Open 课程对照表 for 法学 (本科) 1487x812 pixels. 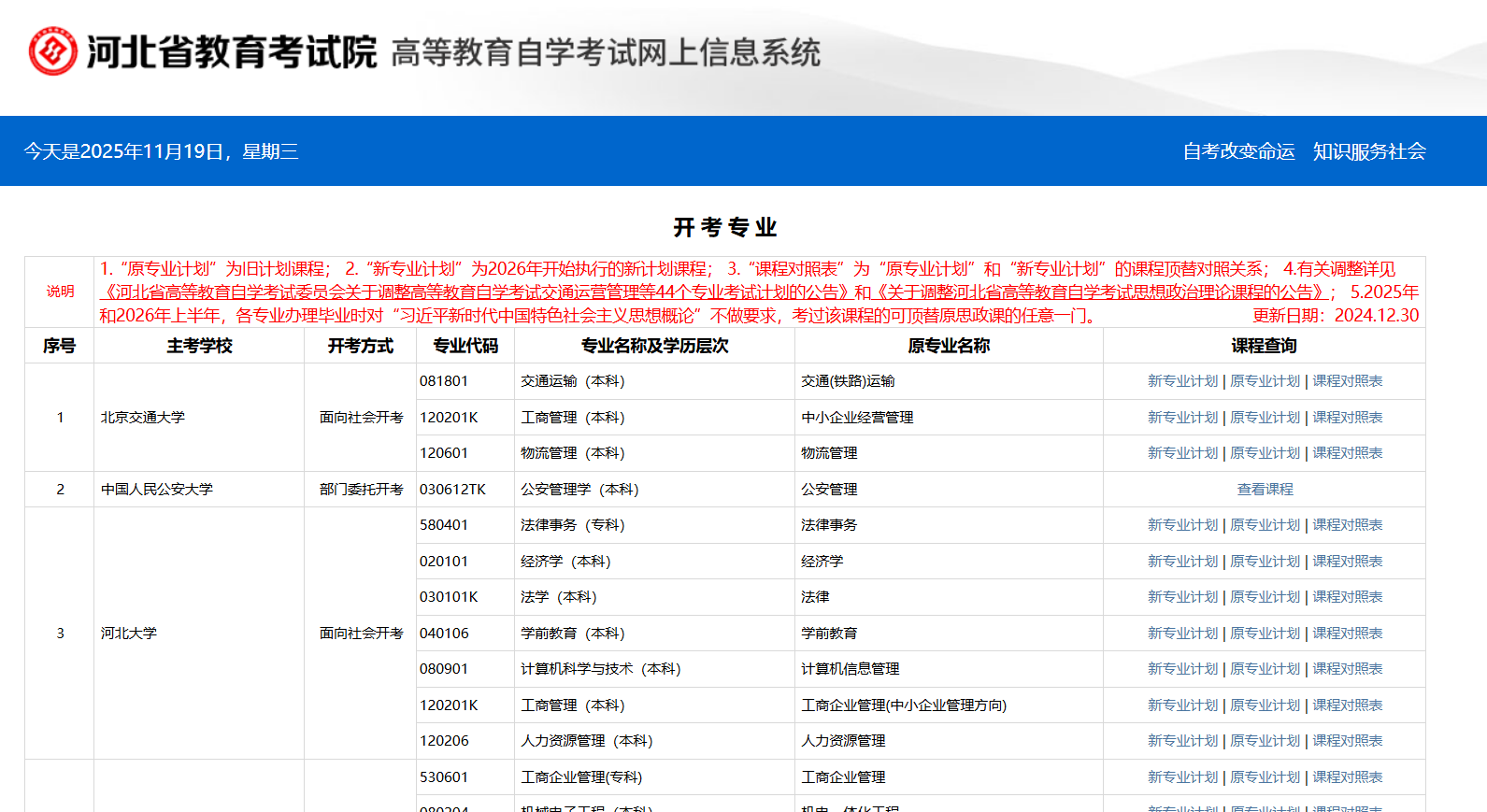[x=1347, y=597]
